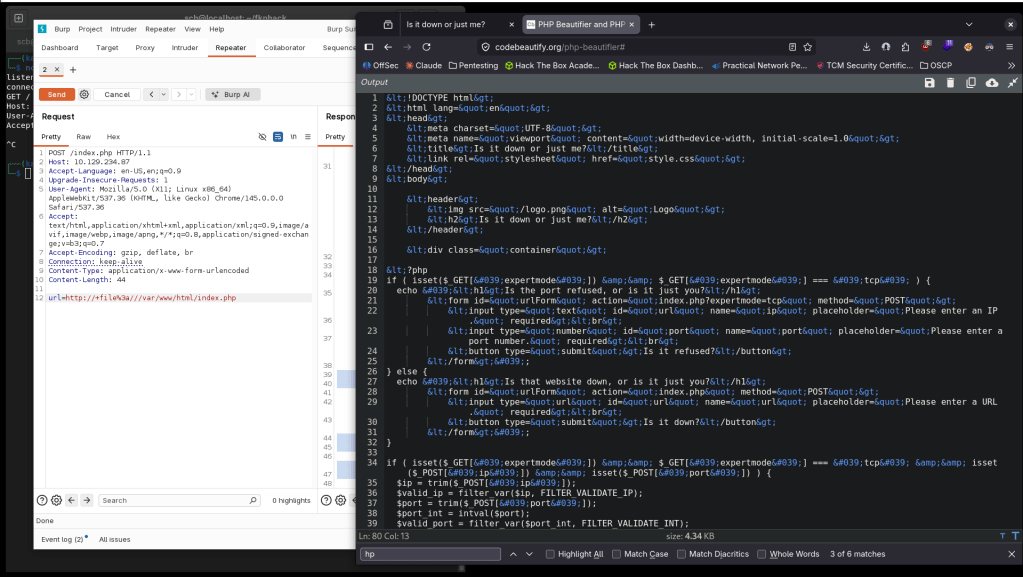The width and height of the screenshot is (1023, 577).
Task: Click the find bar search field
Action: pos(430,554)
